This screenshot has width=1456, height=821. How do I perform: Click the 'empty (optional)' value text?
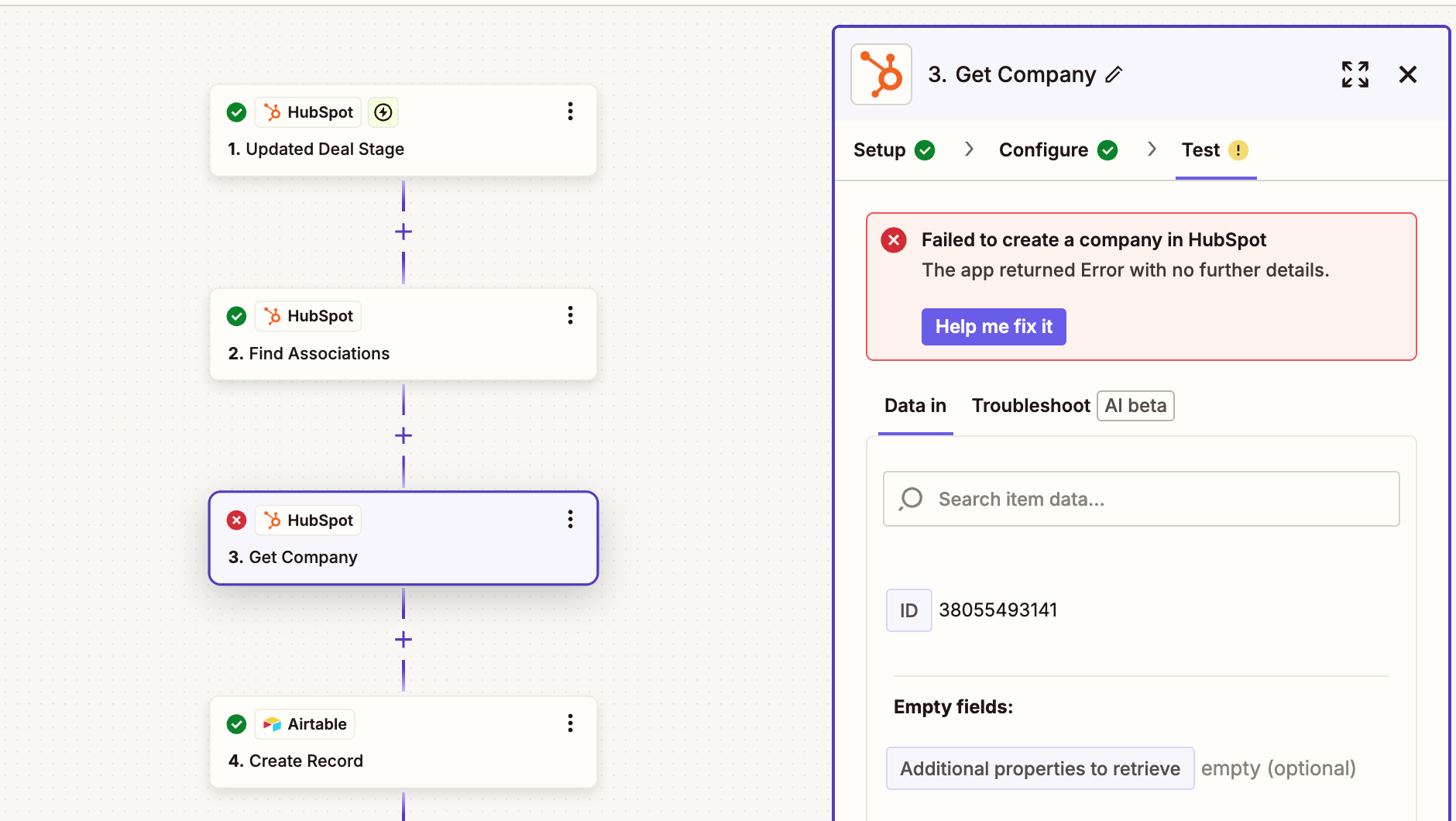coord(1279,768)
